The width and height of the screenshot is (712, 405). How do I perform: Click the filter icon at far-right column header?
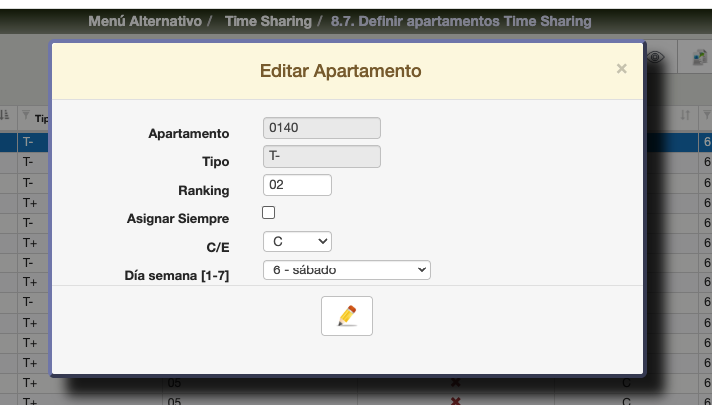click(x=706, y=116)
